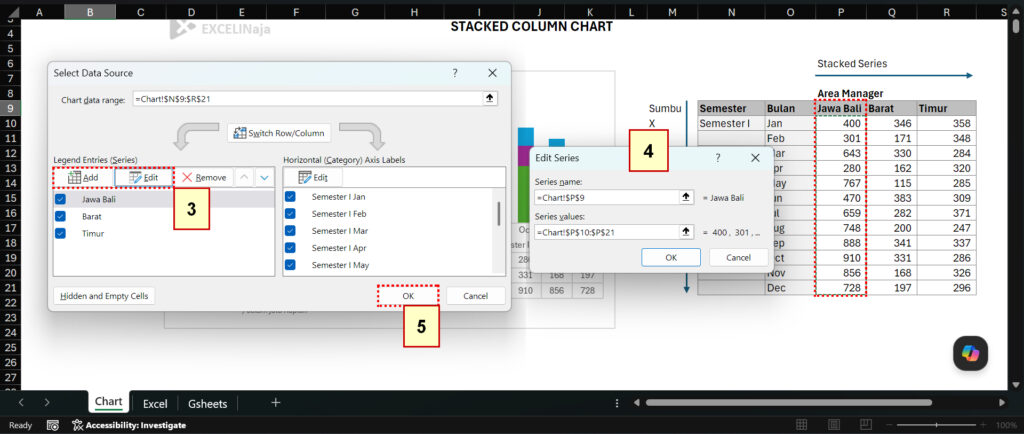The width and height of the screenshot is (1024, 434).
Task: Select column header B
Action: (x=89, y=12)
